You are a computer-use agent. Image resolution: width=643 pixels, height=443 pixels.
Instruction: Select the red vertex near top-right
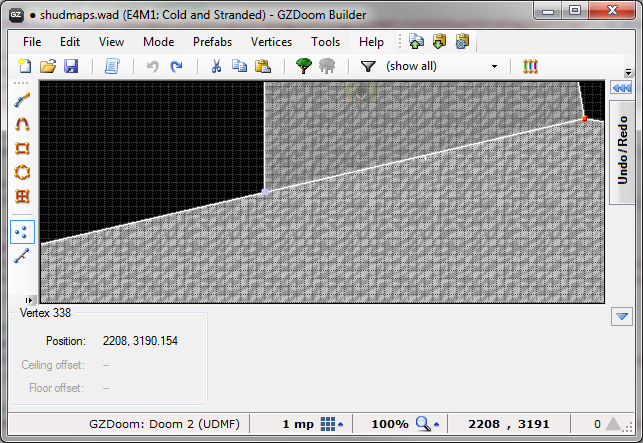click(584, 119)
